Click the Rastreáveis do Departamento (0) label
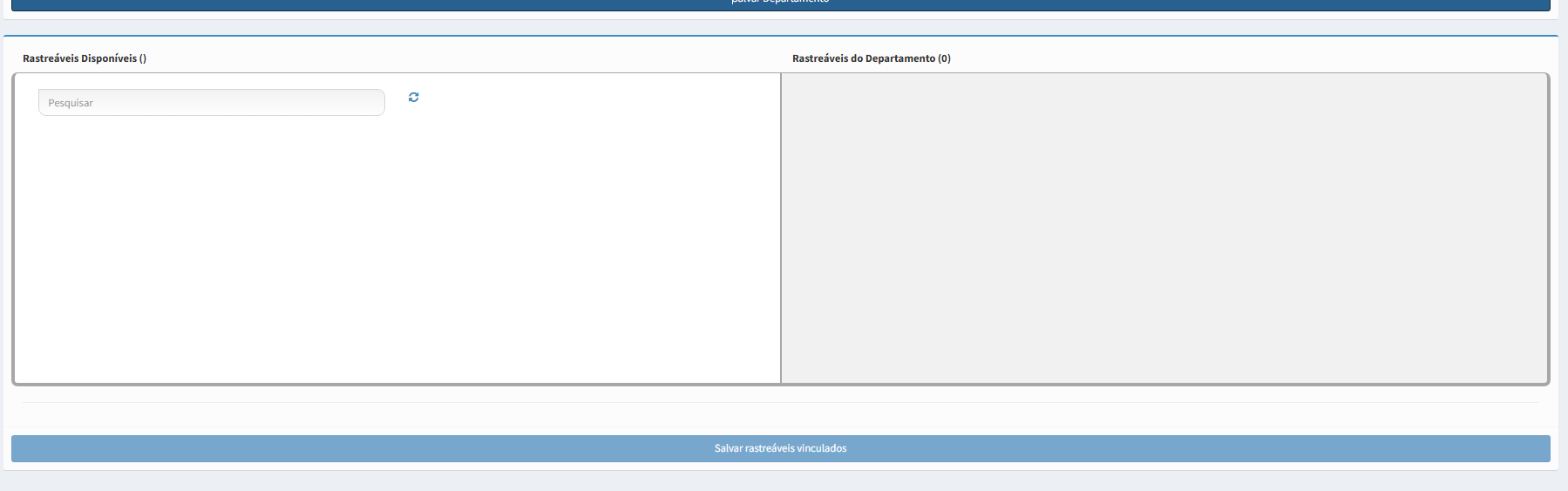This screenshot has width=1568, height=491. point(872,58)
